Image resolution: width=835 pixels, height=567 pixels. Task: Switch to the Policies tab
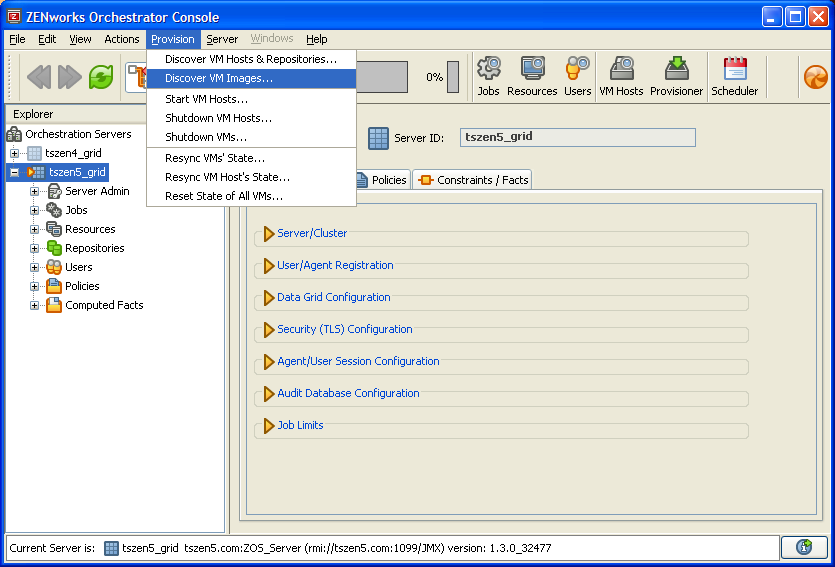pos(382,180)
